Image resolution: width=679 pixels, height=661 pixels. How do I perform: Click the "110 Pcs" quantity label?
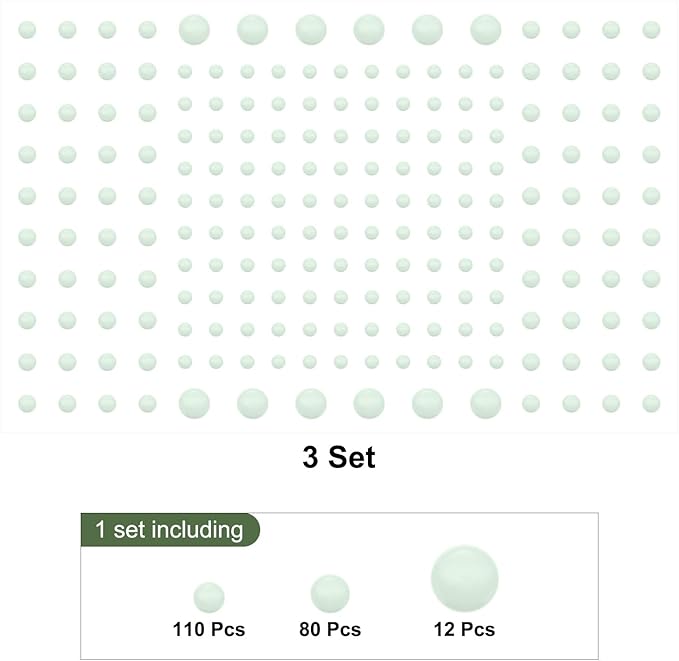point(209,630)
